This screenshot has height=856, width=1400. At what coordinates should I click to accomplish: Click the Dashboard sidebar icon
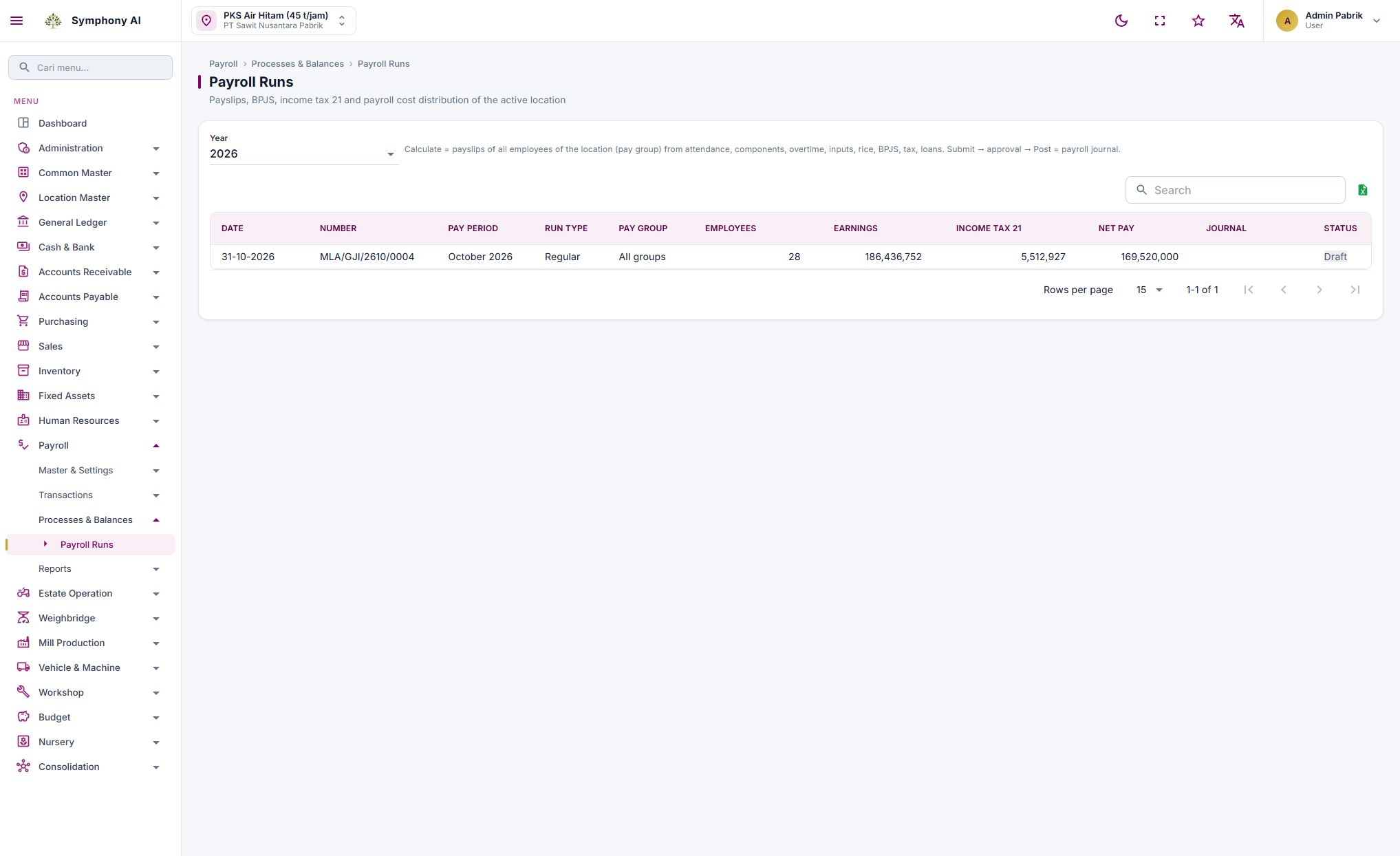23,123
